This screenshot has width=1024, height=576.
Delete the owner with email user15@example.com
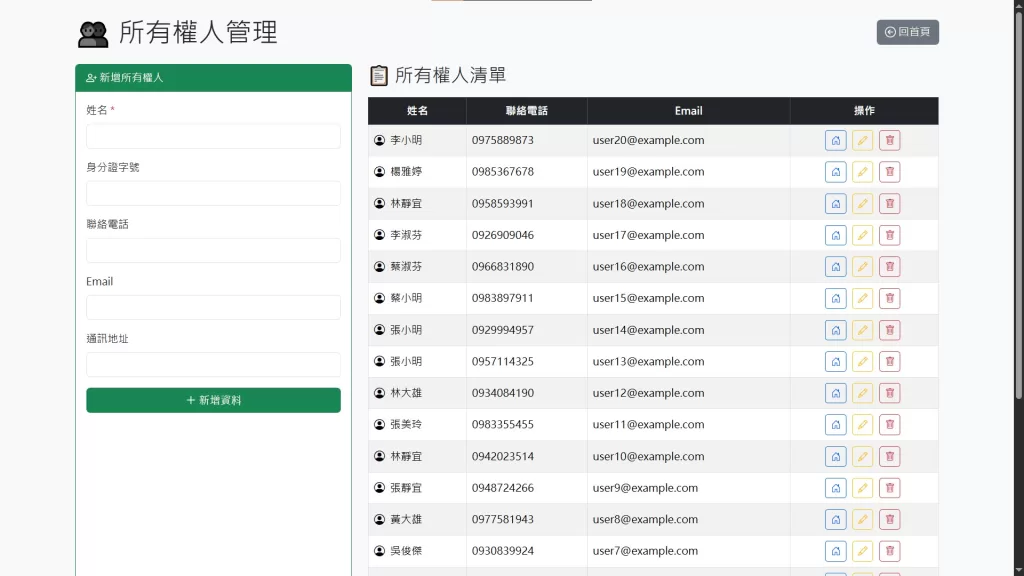[889, 299]
